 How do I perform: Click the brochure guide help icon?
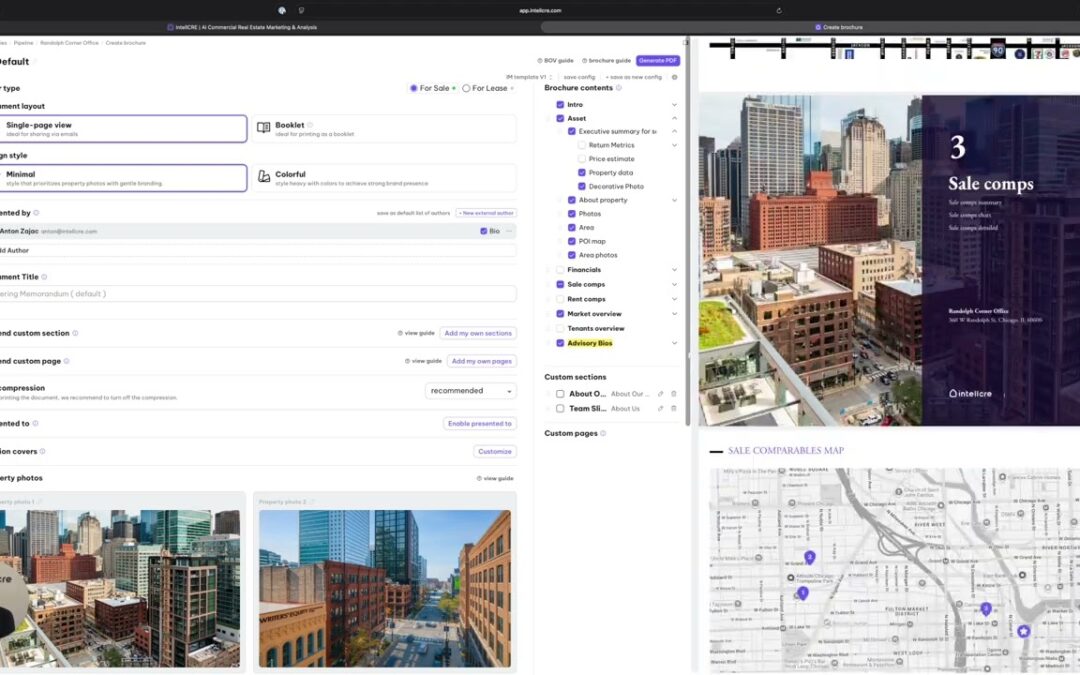(585, 60)
